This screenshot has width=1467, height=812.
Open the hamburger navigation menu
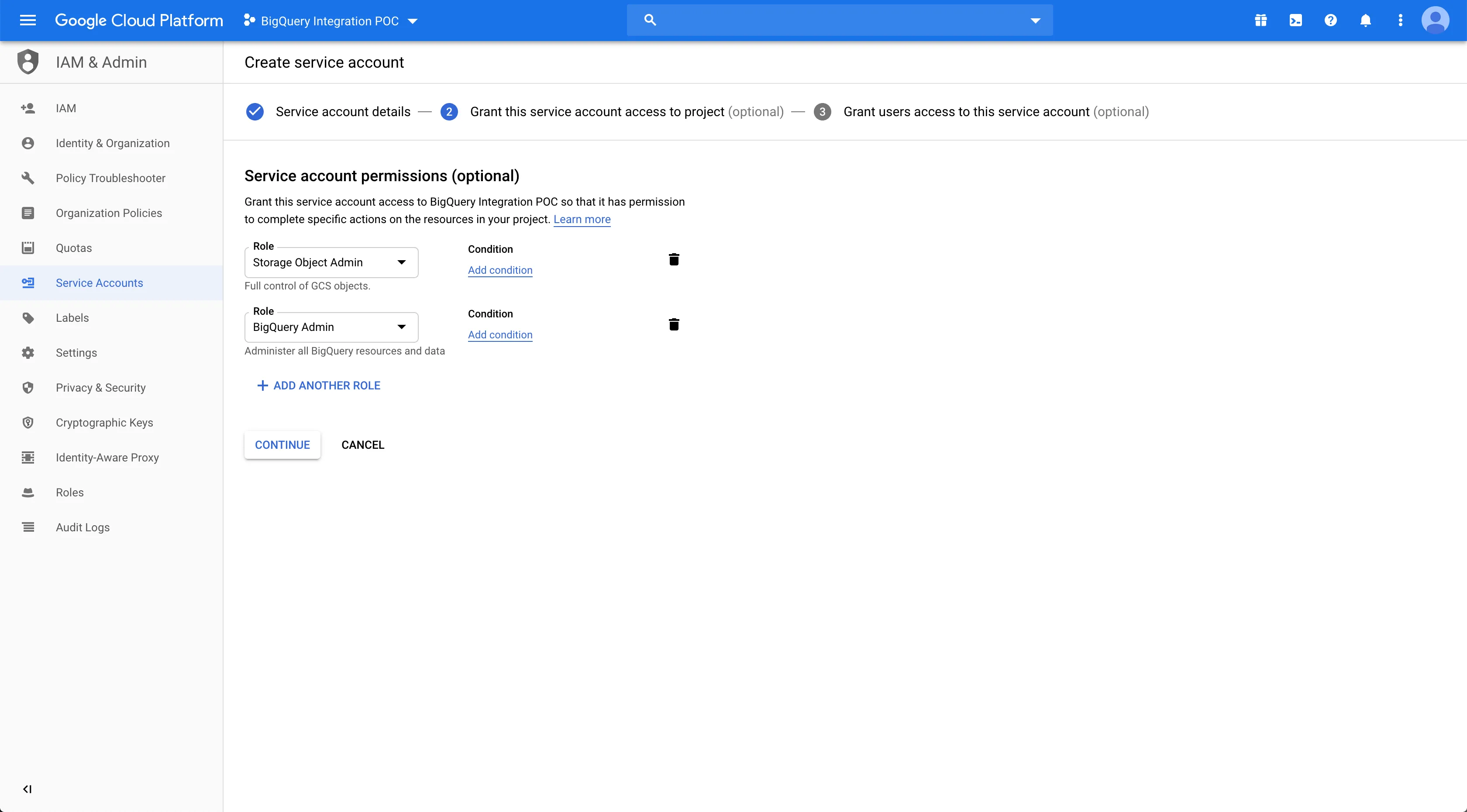tap(28, 21)
